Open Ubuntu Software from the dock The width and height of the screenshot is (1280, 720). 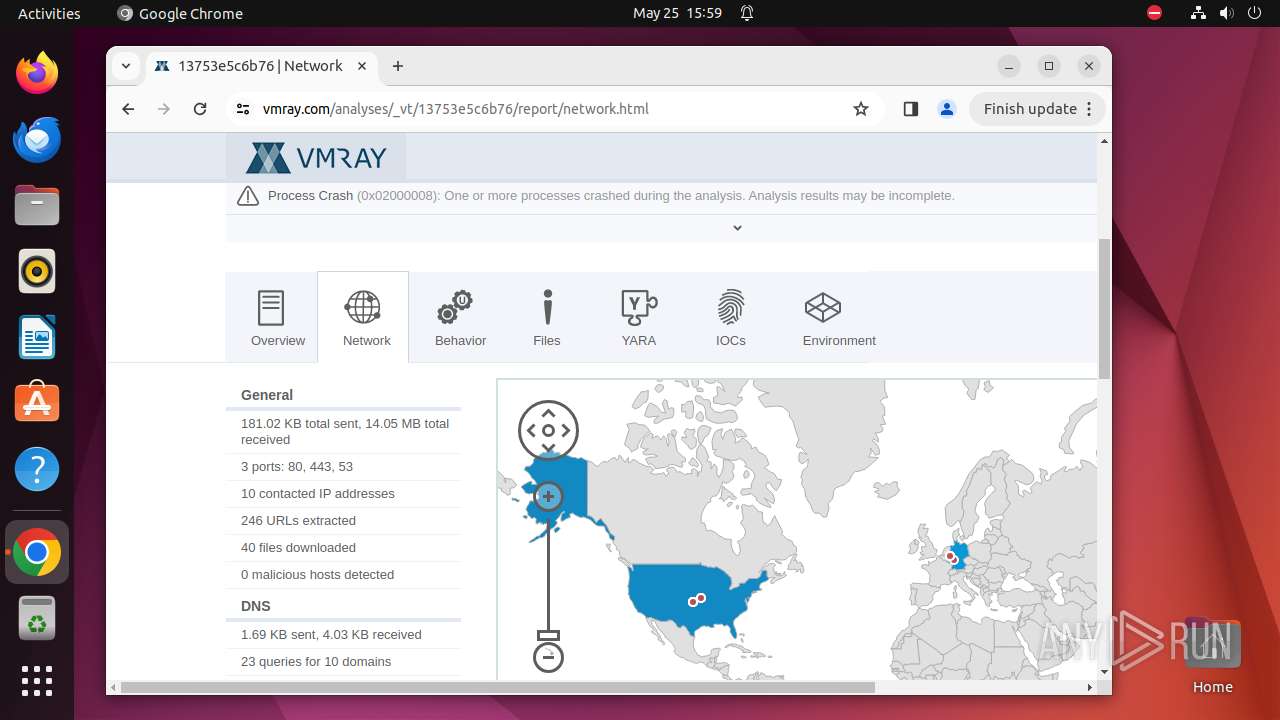[x=37, y=403]
